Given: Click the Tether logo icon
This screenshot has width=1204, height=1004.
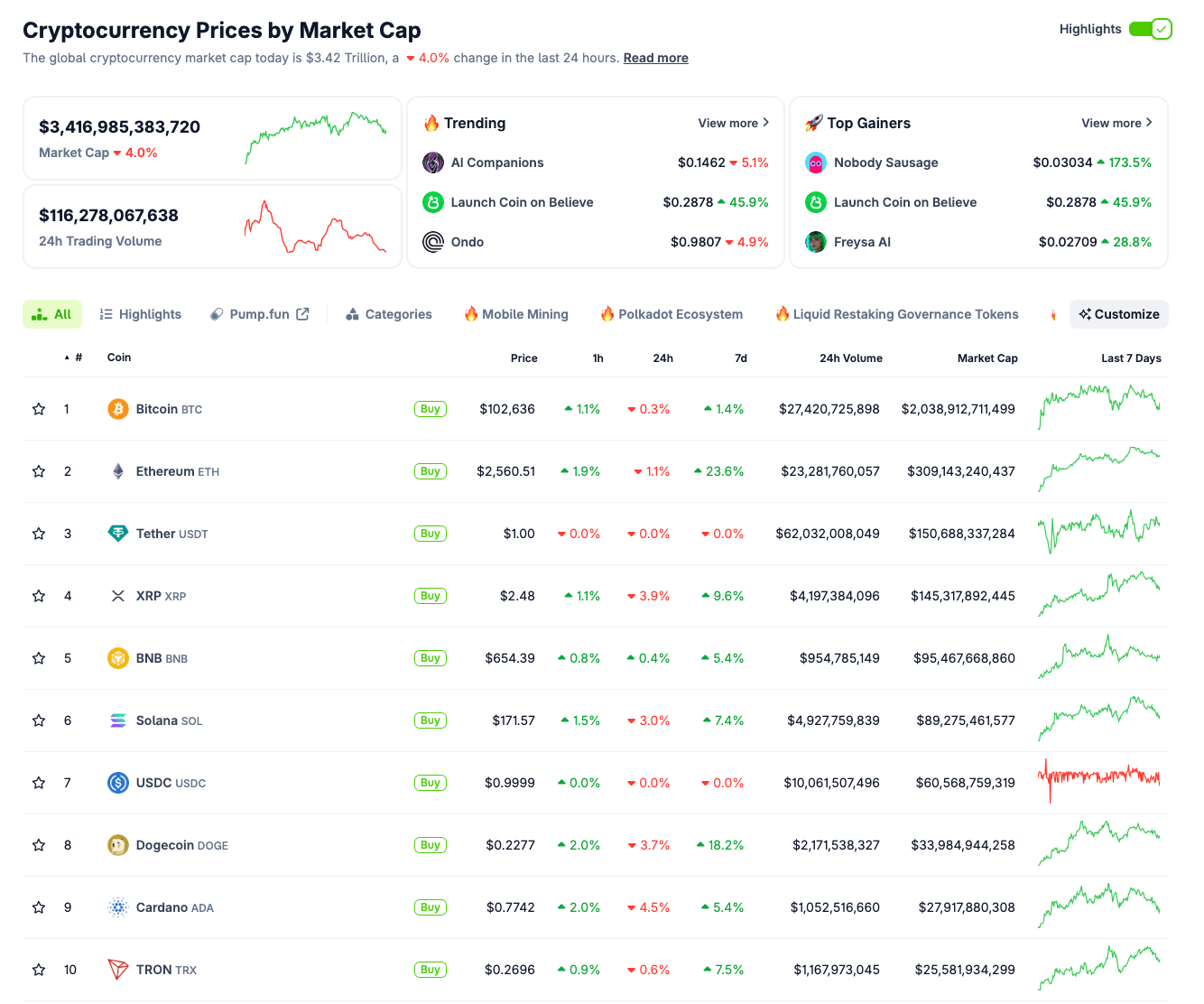Looking at the screenshot, I should pyautogui.click(x=118, y=534).
